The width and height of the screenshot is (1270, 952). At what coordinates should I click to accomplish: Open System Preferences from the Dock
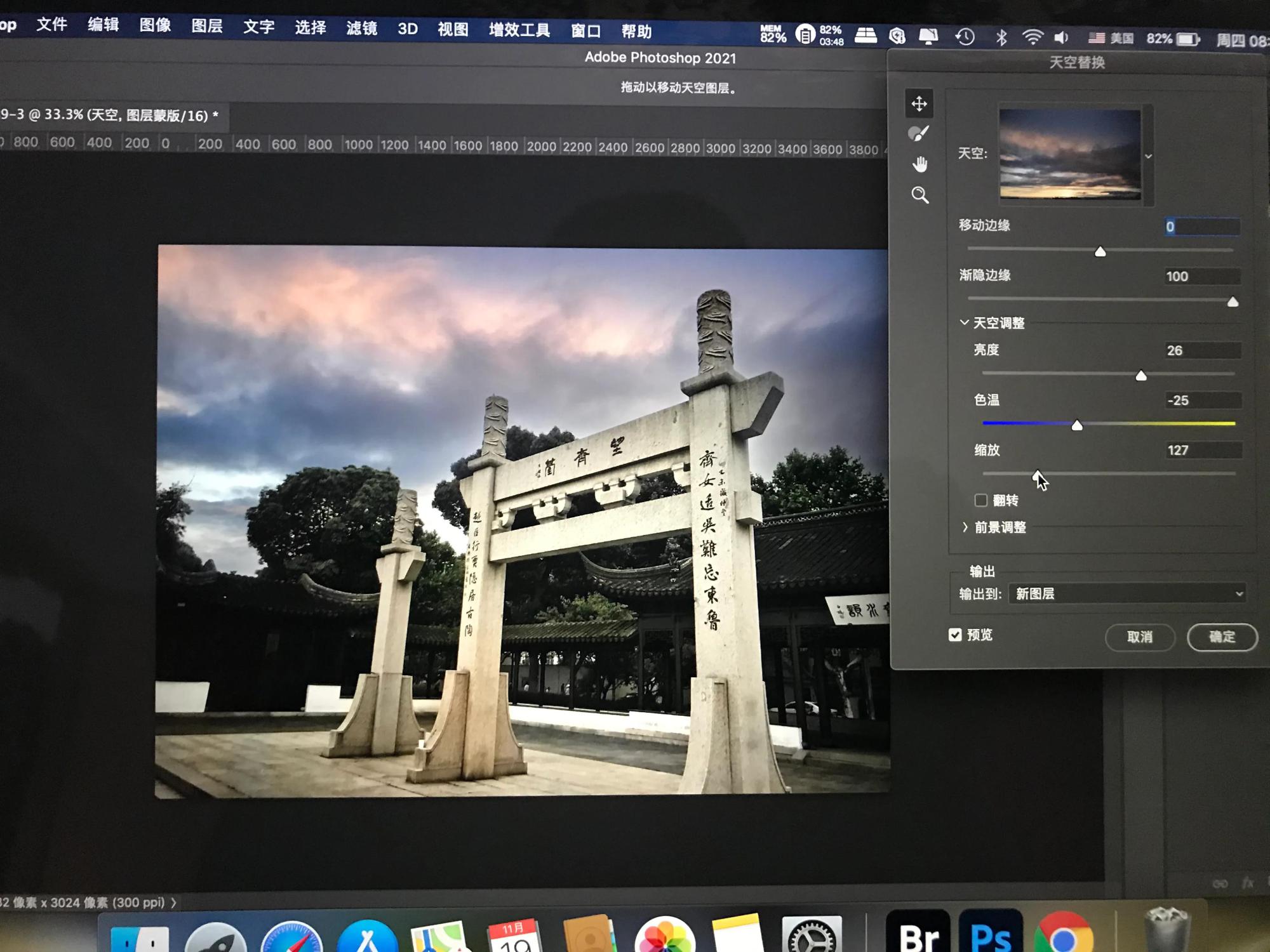[812, 934]
